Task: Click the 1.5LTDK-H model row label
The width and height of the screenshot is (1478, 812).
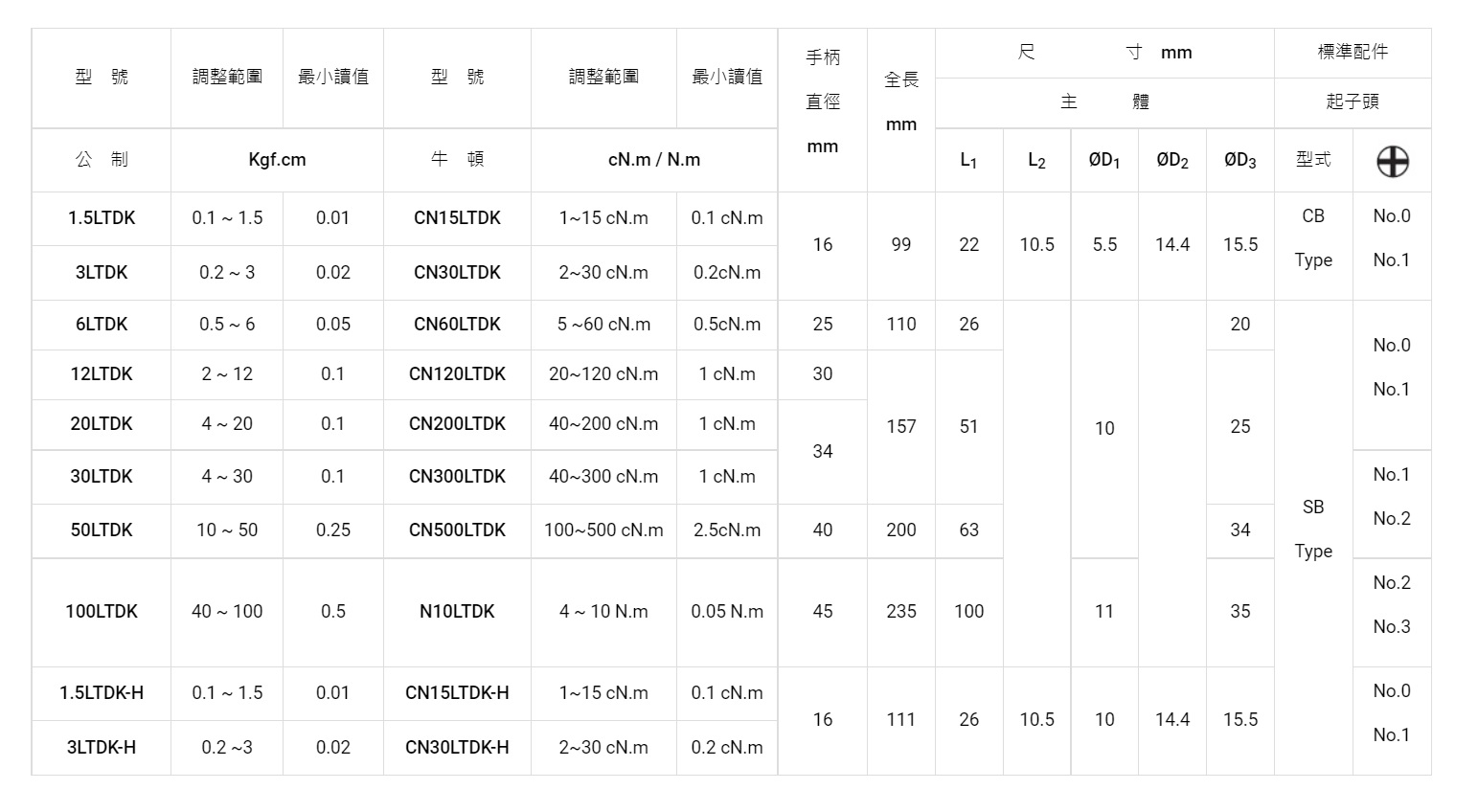Action: pyautogui.click(x=102, y=693)
